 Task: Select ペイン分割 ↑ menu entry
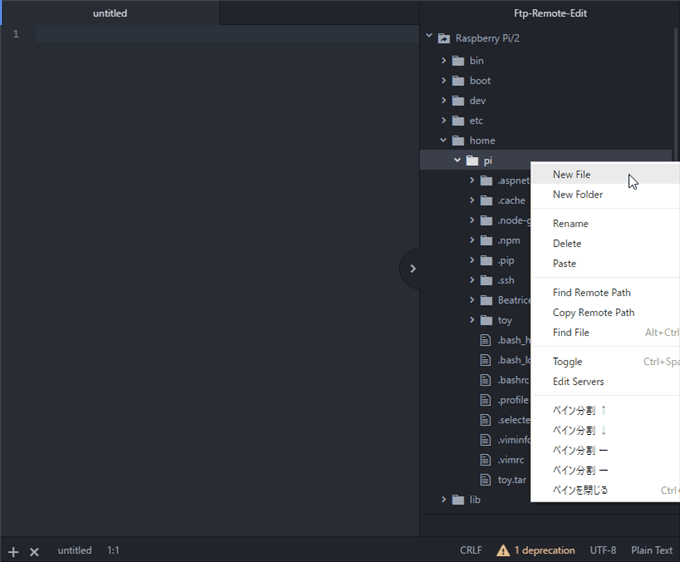click(605, 410)
